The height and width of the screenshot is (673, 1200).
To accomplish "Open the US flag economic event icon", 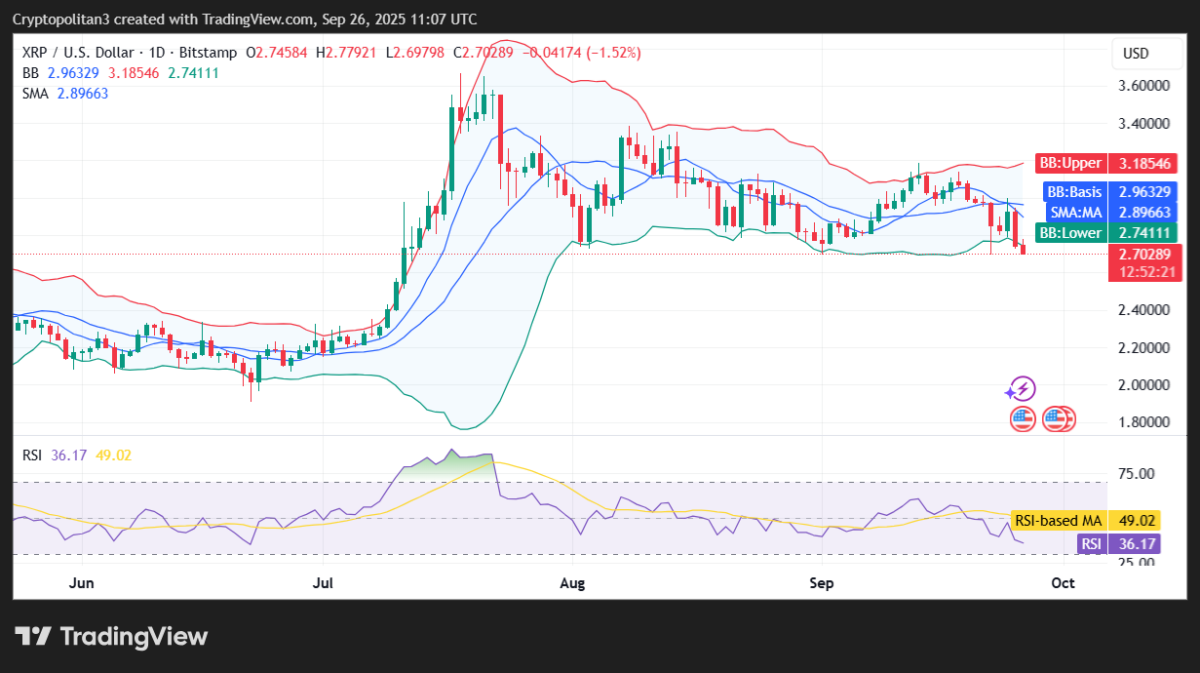I will coord(1021,419).
